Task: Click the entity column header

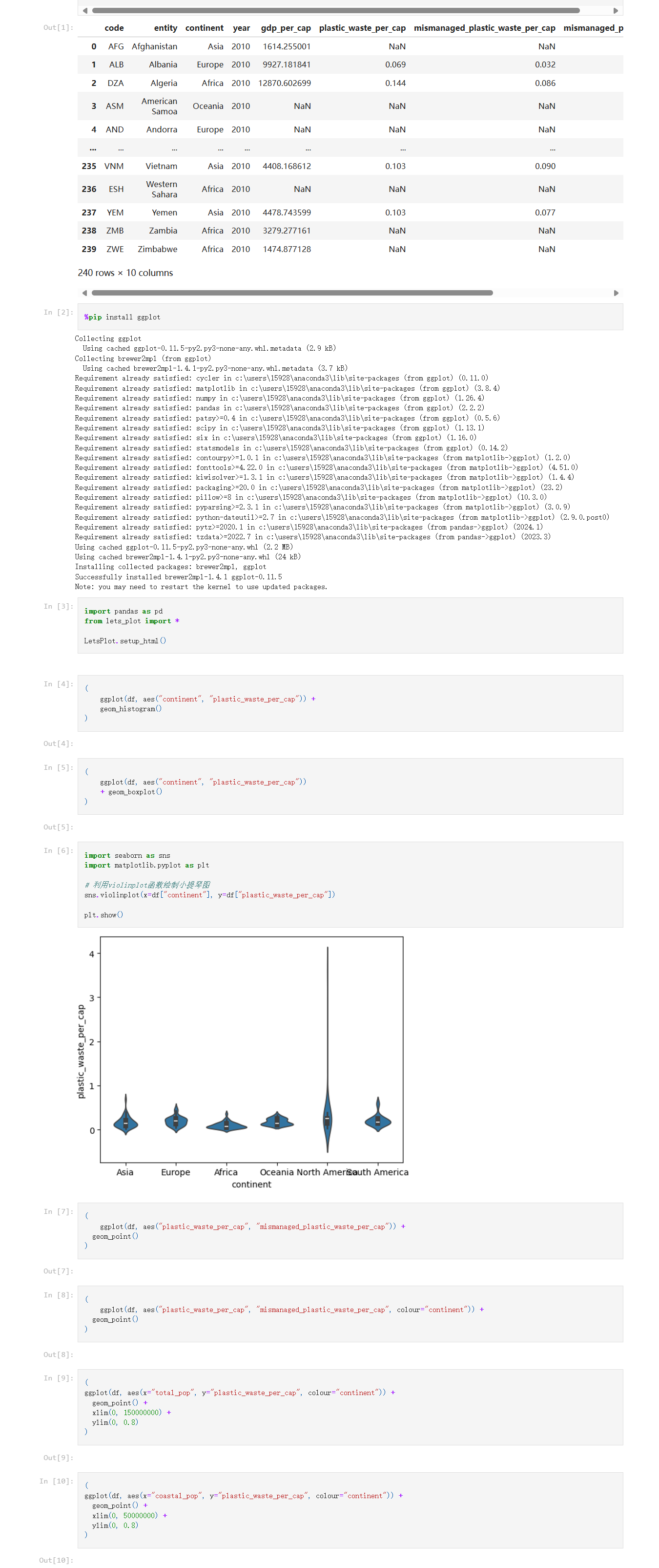Action: tap(165, 28)
